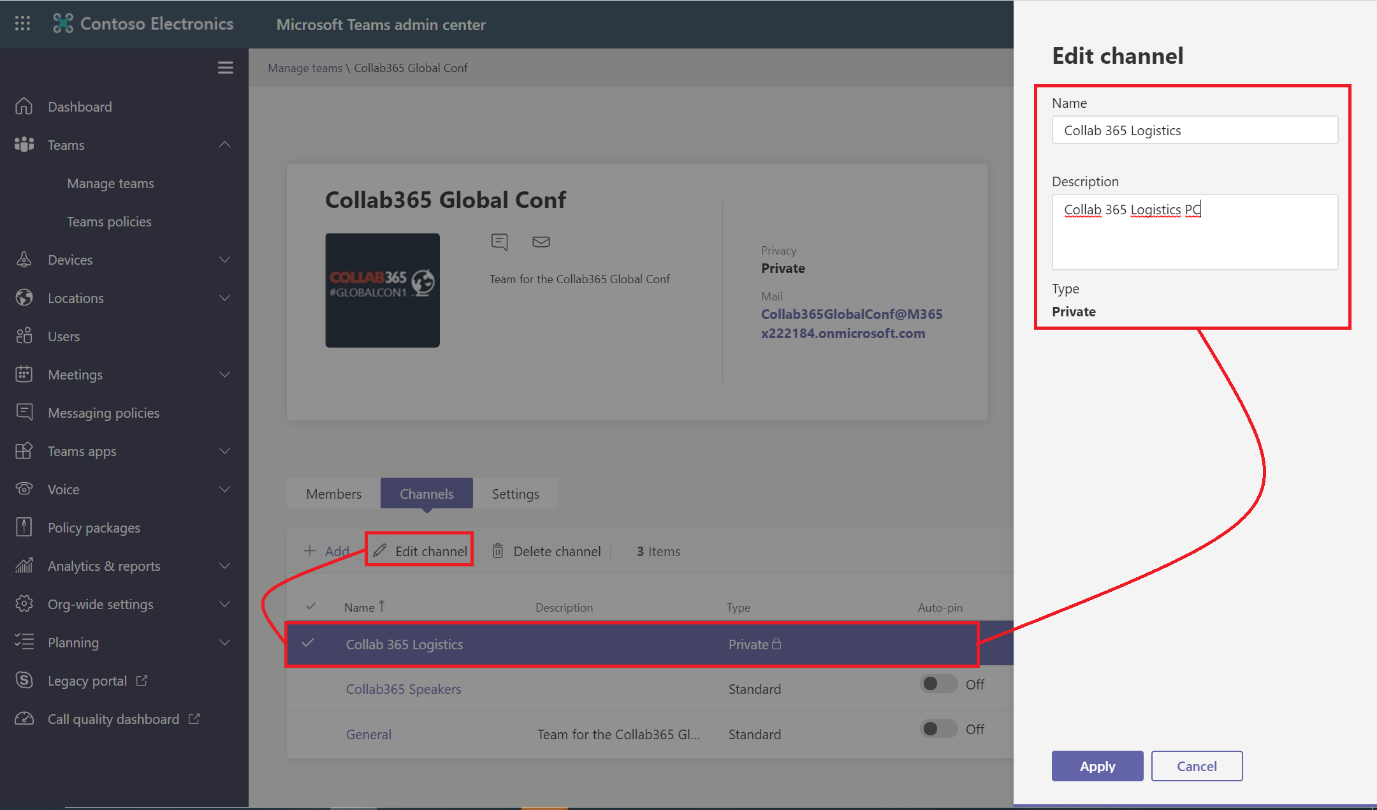
Task: Click the Planning checklist icon
Action: (24, 642)
